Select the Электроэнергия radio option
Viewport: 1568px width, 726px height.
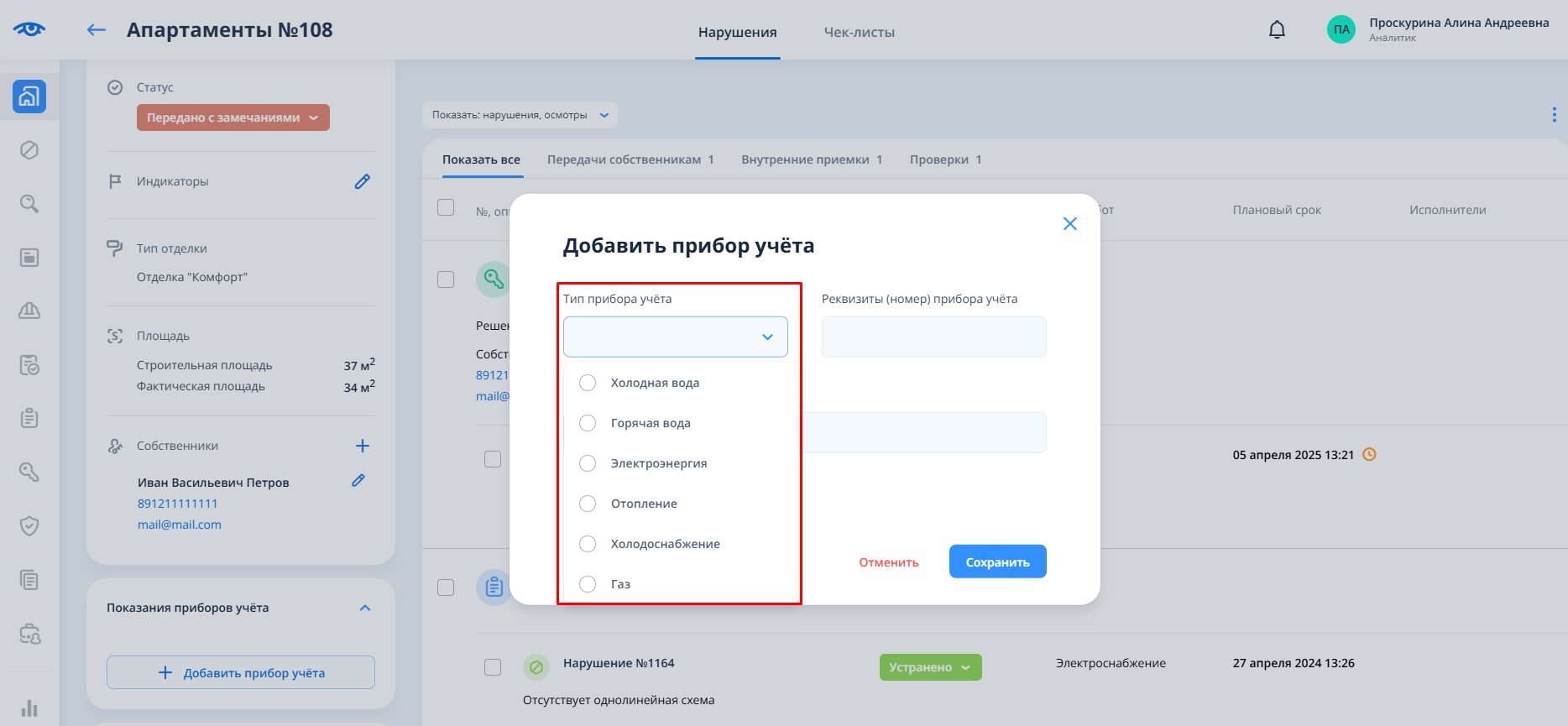click(588, 463)
